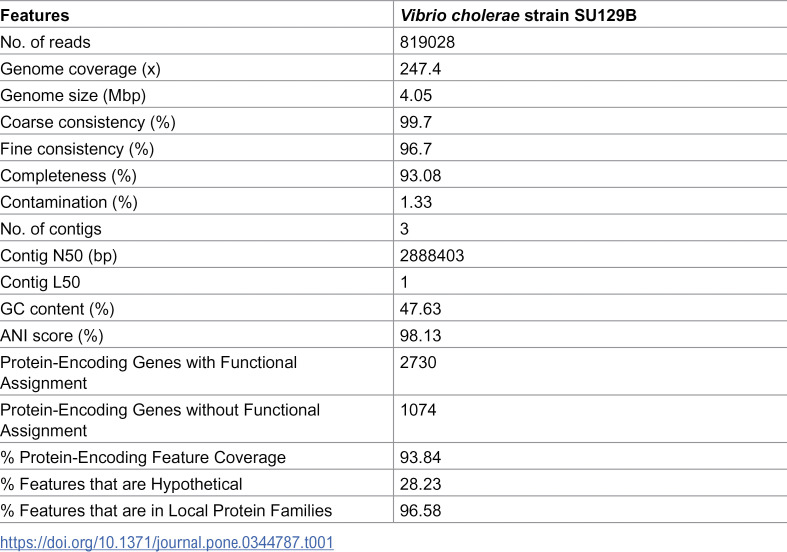
Task: Click the Genome coverage (x) label
Action: 80,69
